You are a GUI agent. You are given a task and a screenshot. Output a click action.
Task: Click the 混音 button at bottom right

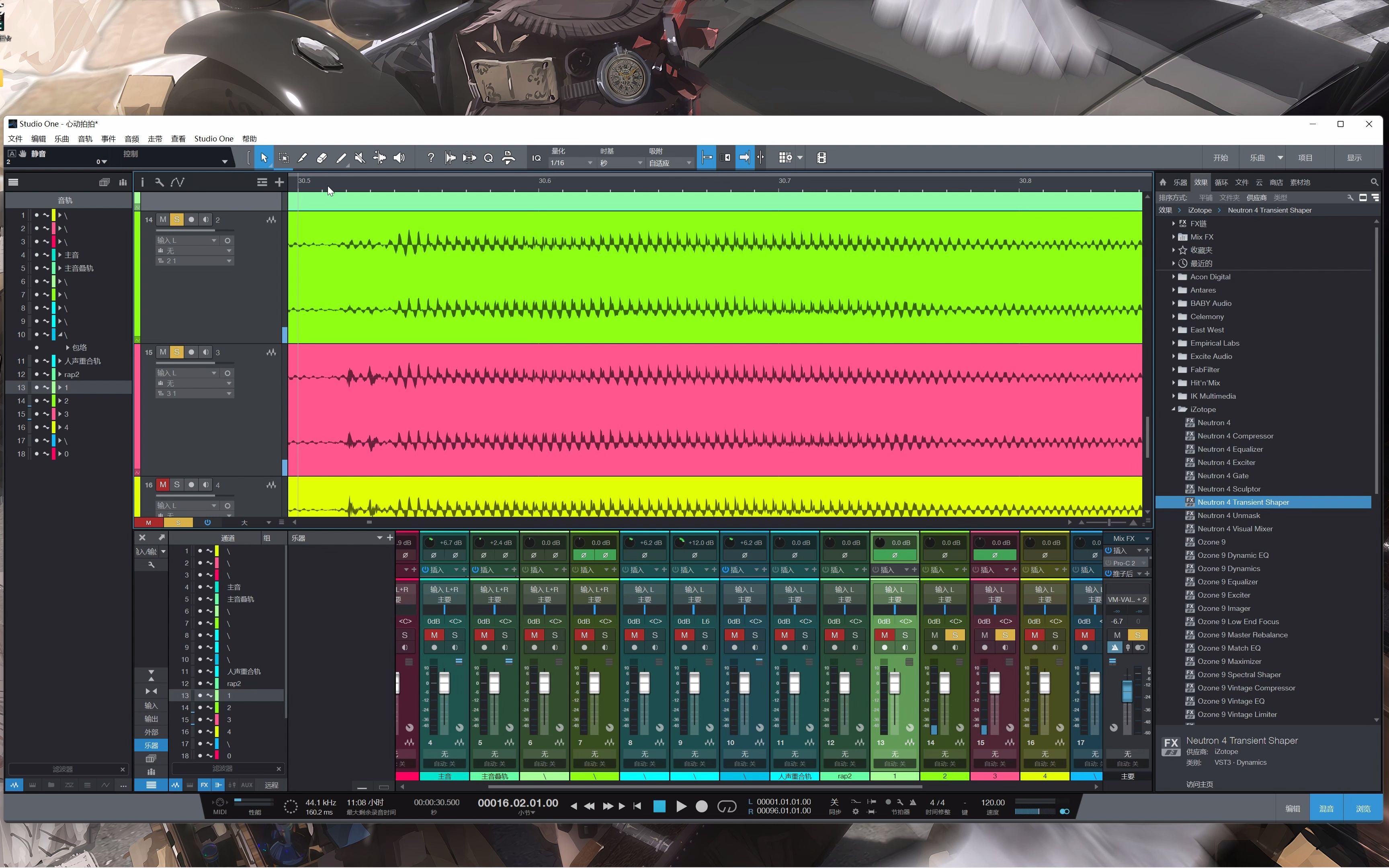pyautogui.click(x=1326, y=808)
